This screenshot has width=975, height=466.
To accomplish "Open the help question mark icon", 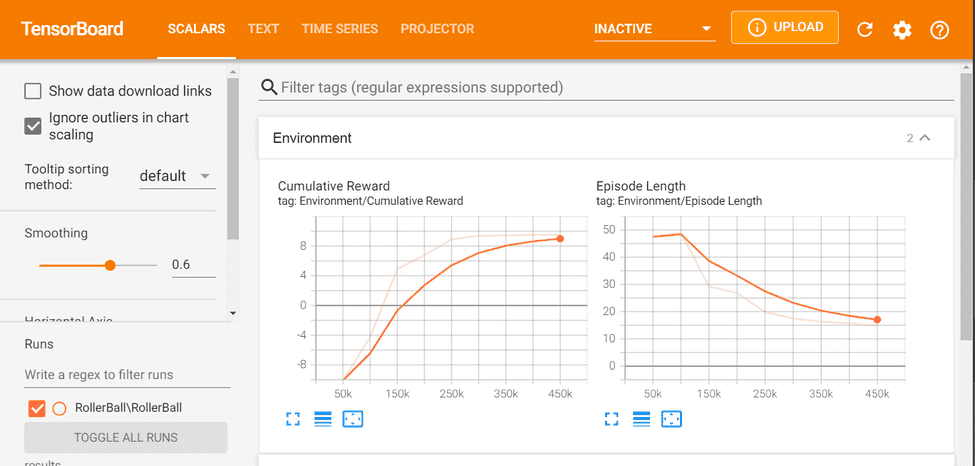I will click(939, 30).
